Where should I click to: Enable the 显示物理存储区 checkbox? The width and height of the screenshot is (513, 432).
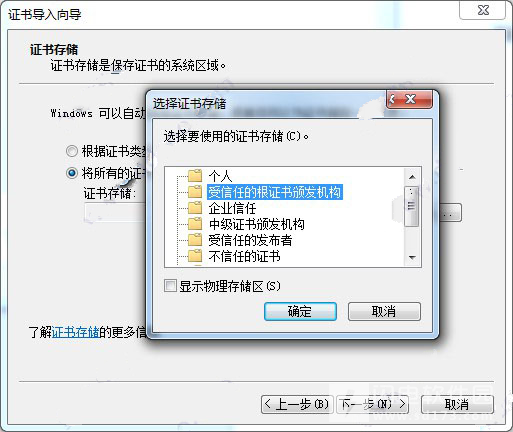click(170, 286)
